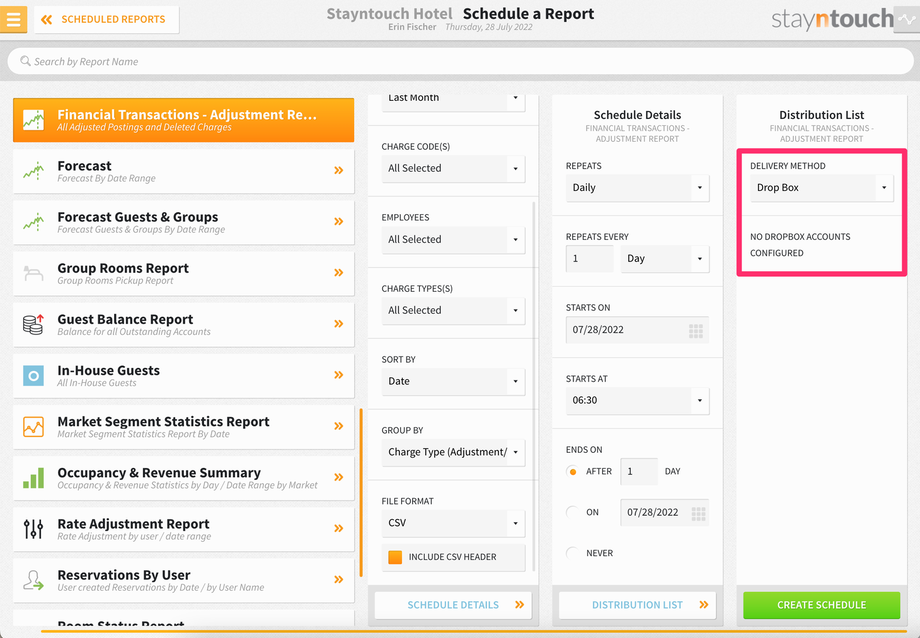Click the Forecast row chevron arrows
This screenshot has height=638, width=920.
pyautogui.click(x=339, y=170)
